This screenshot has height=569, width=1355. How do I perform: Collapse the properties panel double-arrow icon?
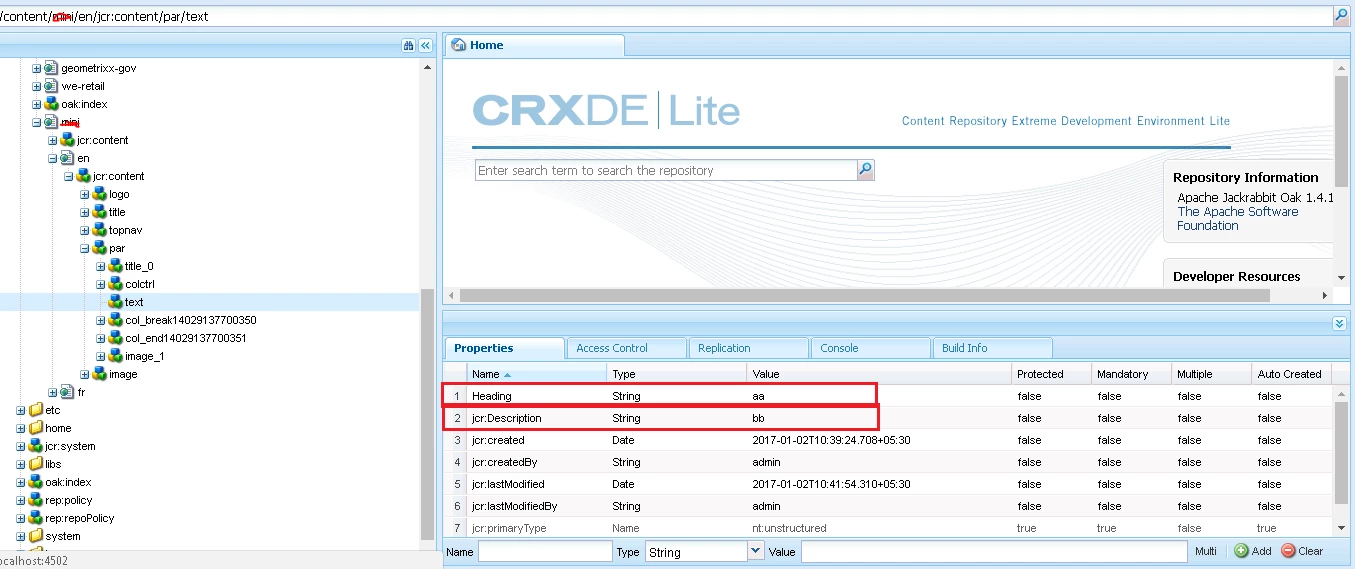(1339, 323)
